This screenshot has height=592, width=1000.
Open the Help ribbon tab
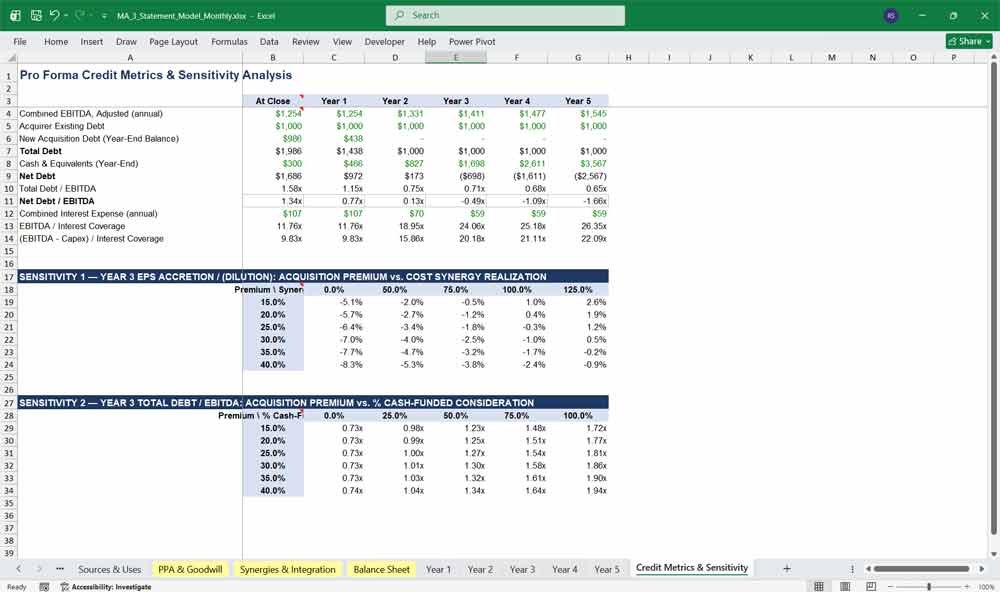point(427,41)
